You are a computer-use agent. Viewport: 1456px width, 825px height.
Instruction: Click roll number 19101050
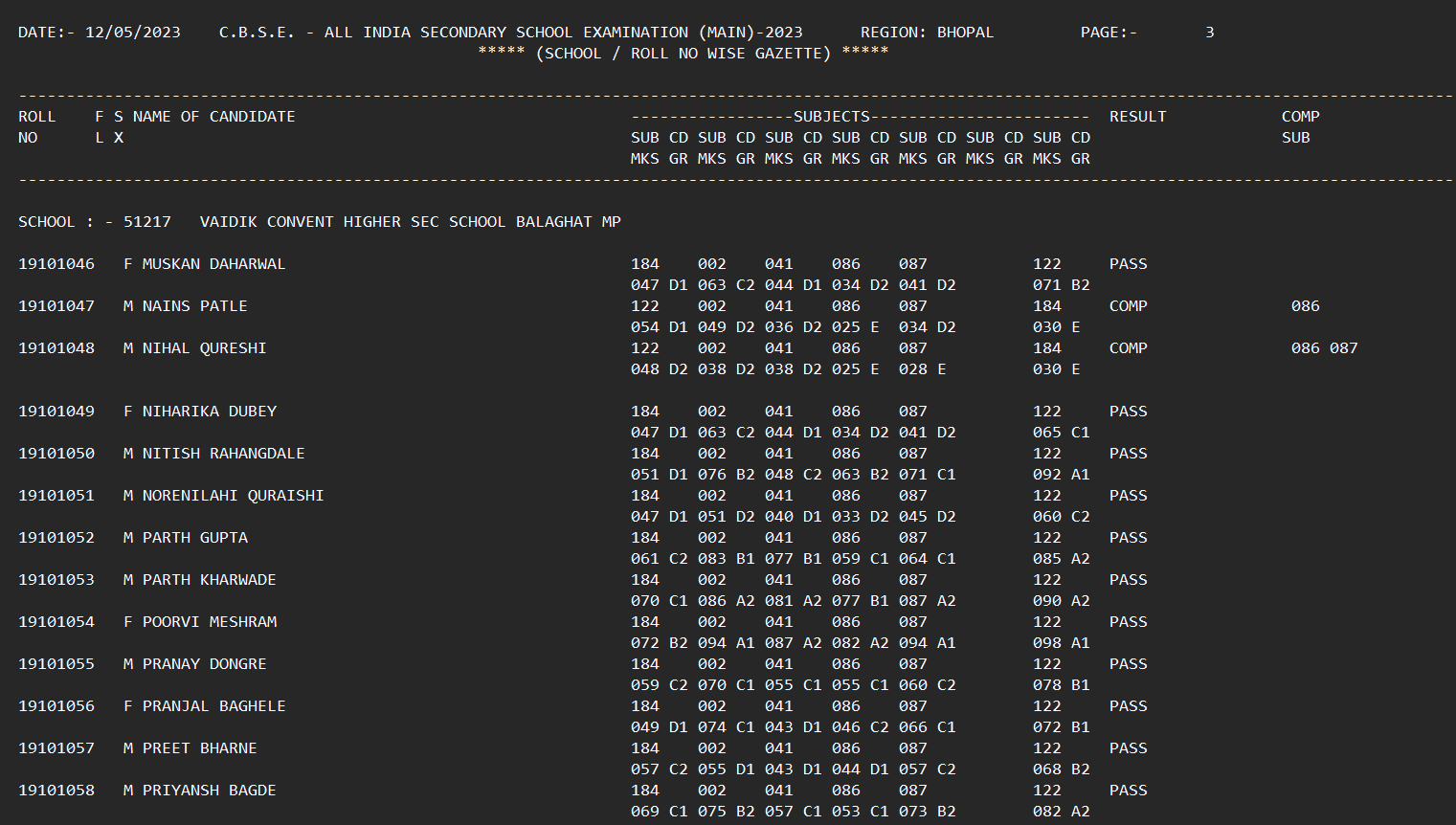tap(56, 454)
